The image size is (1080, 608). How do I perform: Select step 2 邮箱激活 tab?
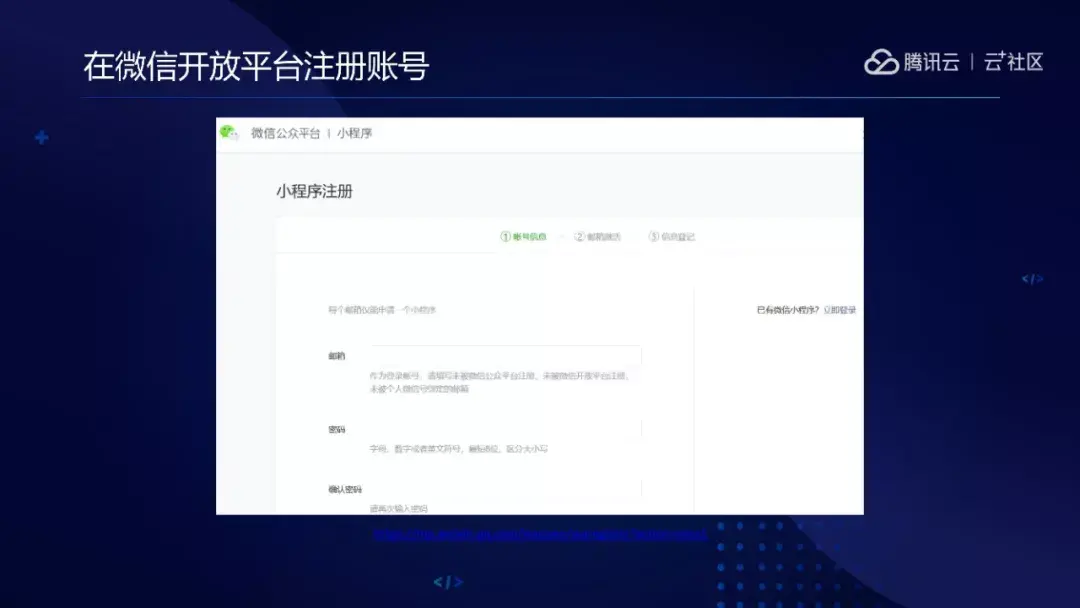click(x=598, y=237)
